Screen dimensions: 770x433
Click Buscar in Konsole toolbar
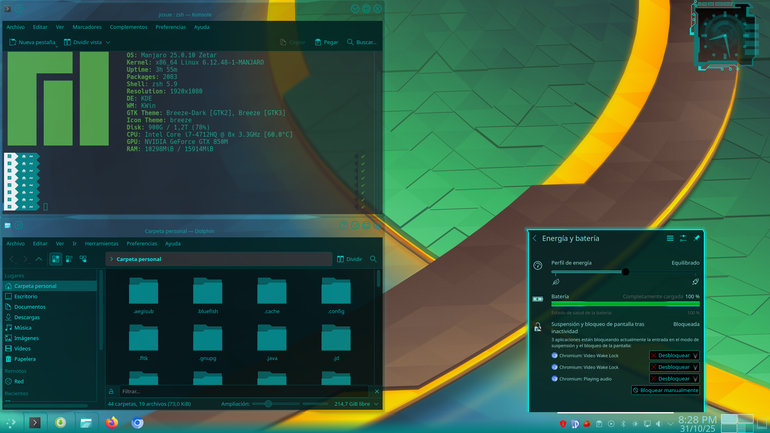coord(362,42)
